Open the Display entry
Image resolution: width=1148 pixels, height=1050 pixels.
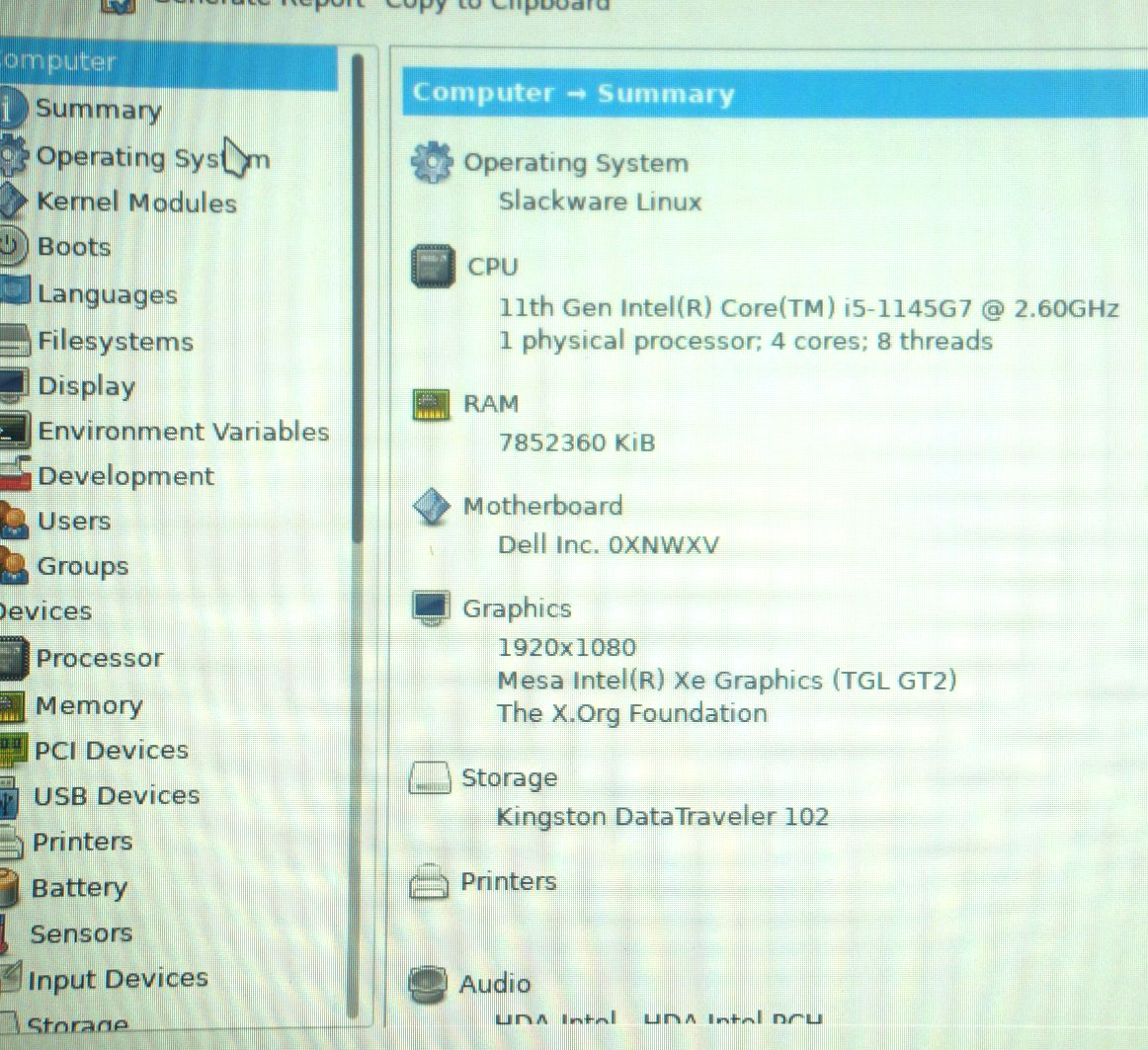(x=86, y=386)
